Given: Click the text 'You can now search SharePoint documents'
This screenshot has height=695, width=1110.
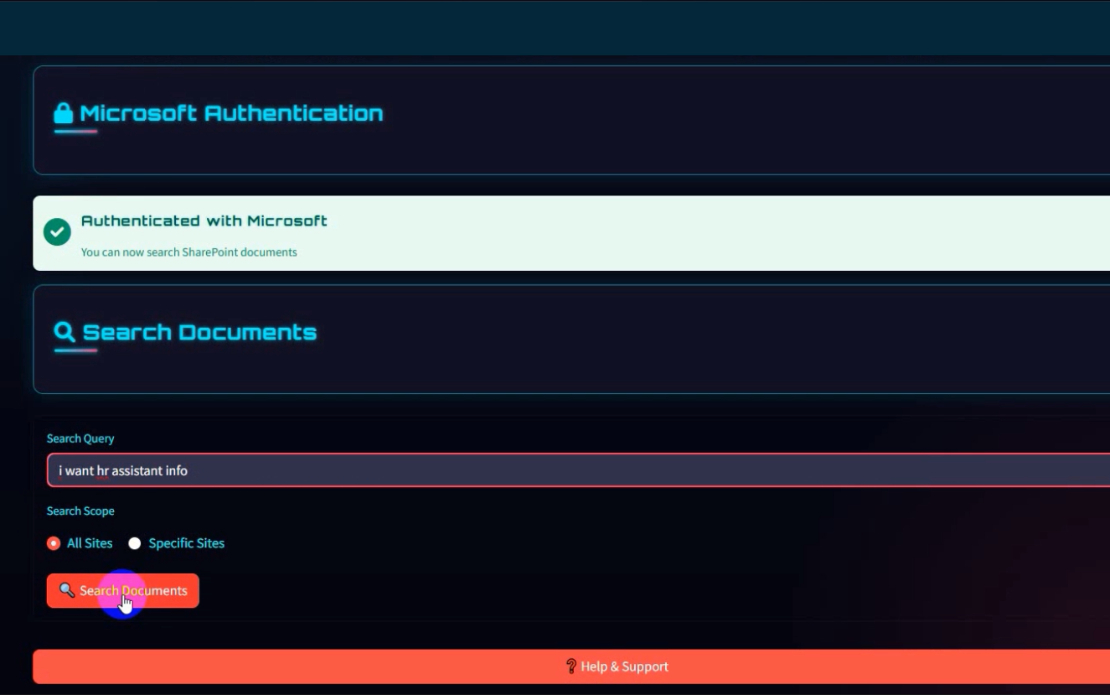Looking at the screenshot, I should (x=189, y=252).
